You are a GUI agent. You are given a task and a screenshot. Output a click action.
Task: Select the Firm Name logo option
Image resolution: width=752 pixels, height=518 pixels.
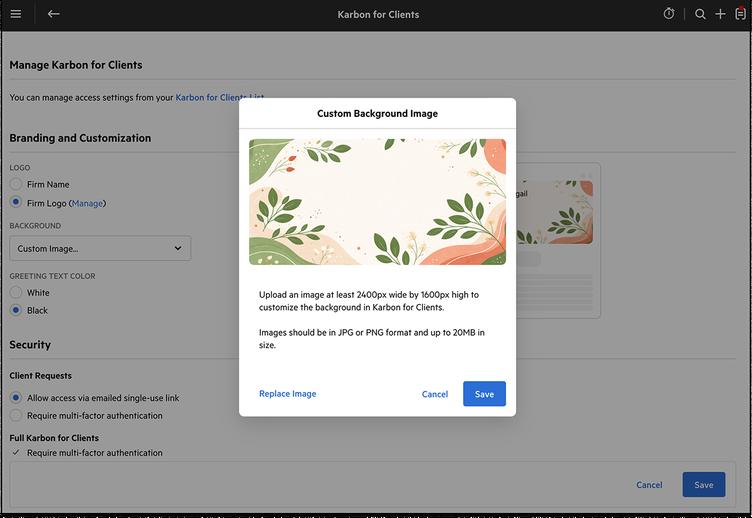(x=16, y=185)
